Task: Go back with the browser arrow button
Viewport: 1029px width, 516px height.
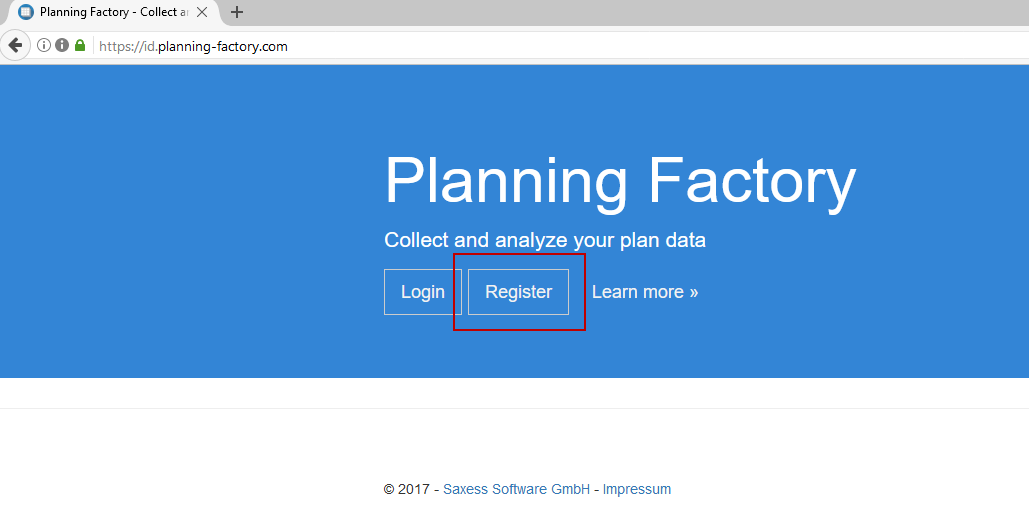Action: (15, 45)
